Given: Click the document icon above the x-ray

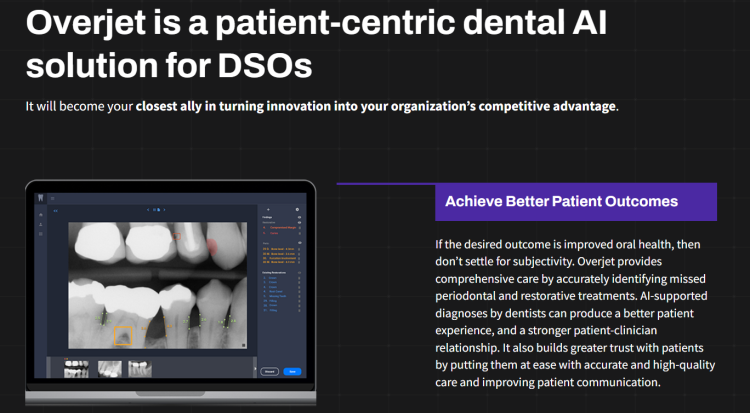Looking at the screenshot, I should [159, 210].
